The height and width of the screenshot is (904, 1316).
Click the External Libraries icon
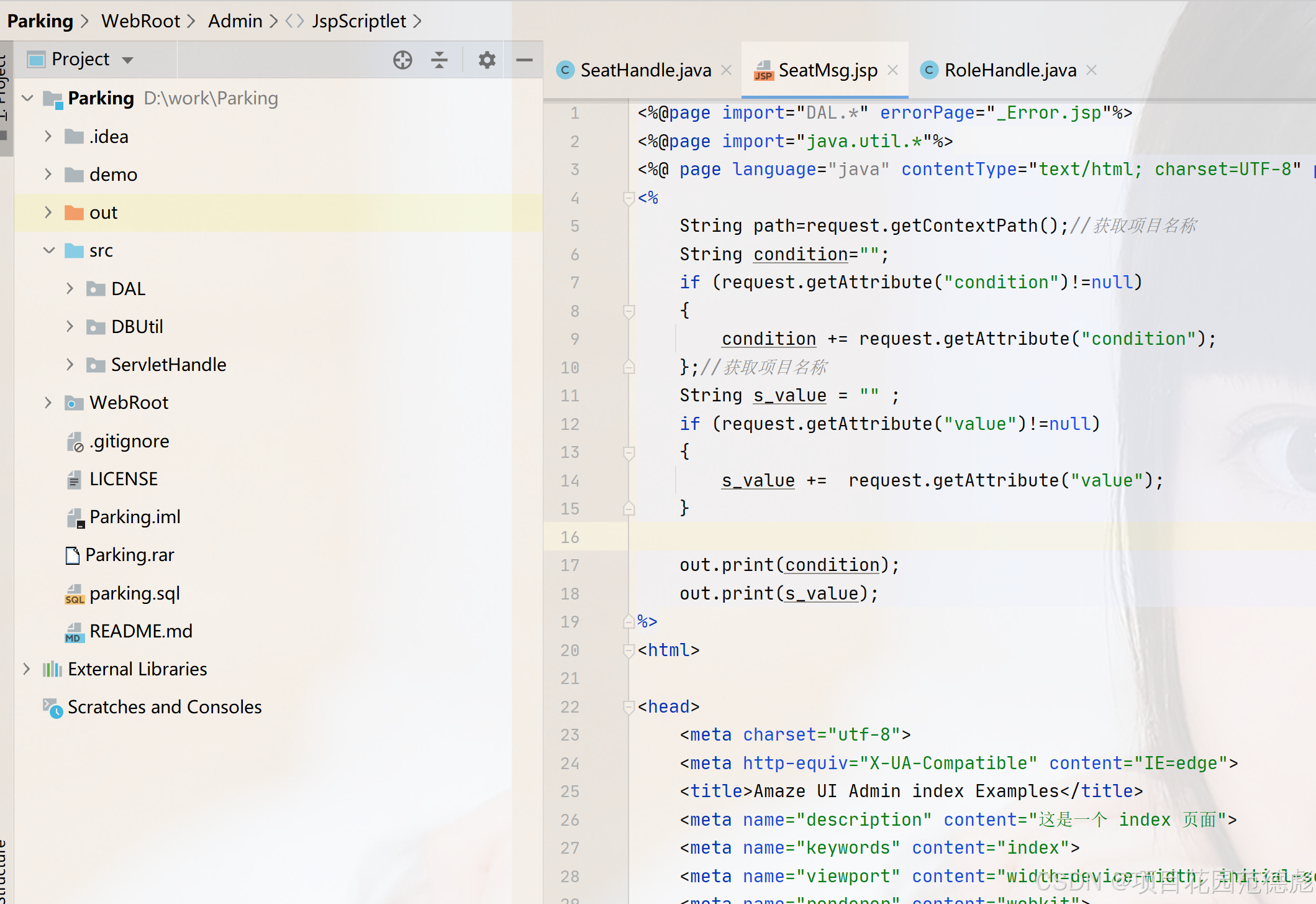[x=52, y=669]
